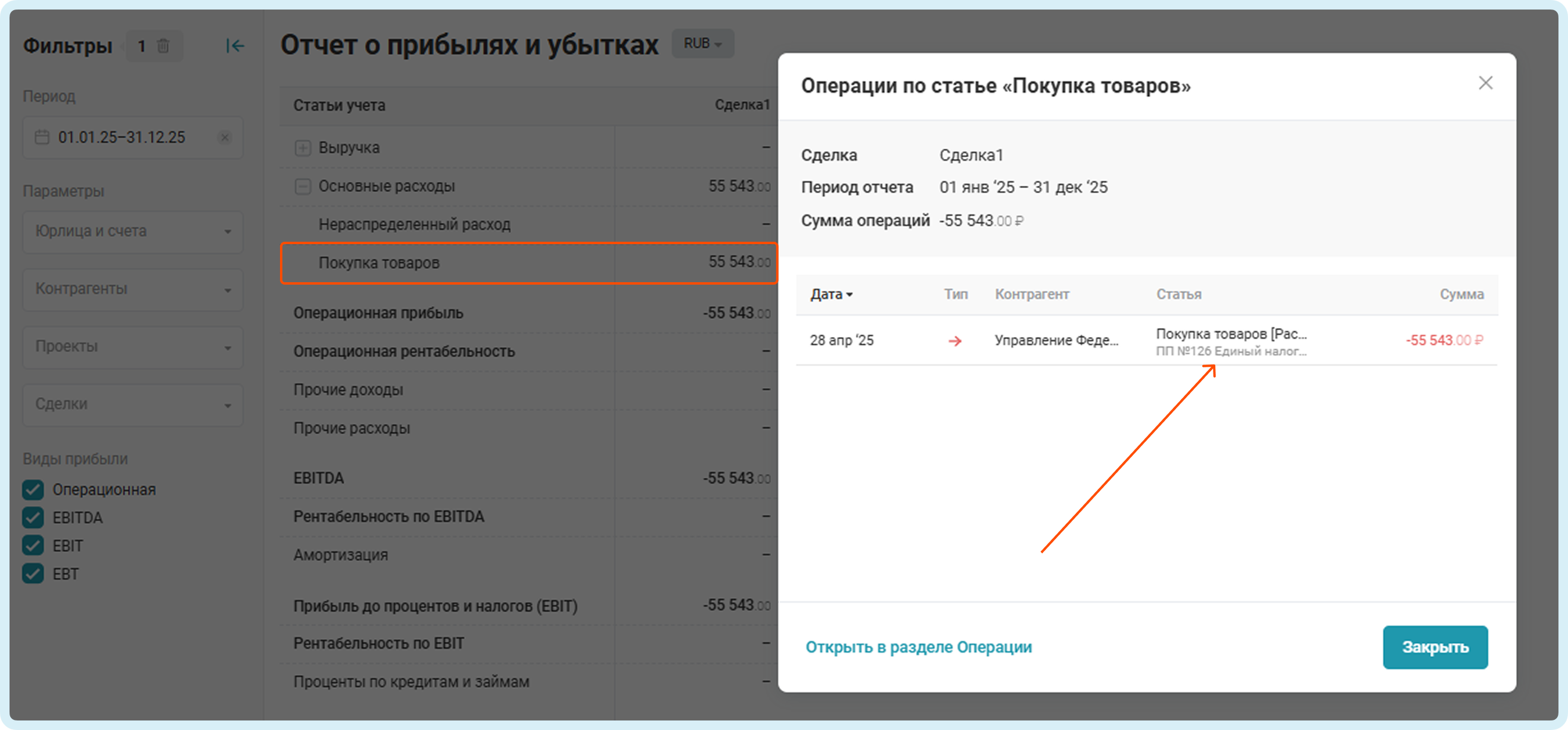Viewport: 1568px width, 730px height.
Task: Open the Юрлица и счета dropdown
Action: 133,232
